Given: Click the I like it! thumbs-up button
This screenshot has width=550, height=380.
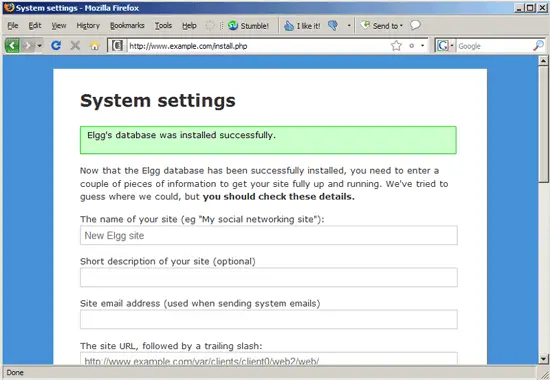Looking at the screenshot, I should tap(302, 26).
